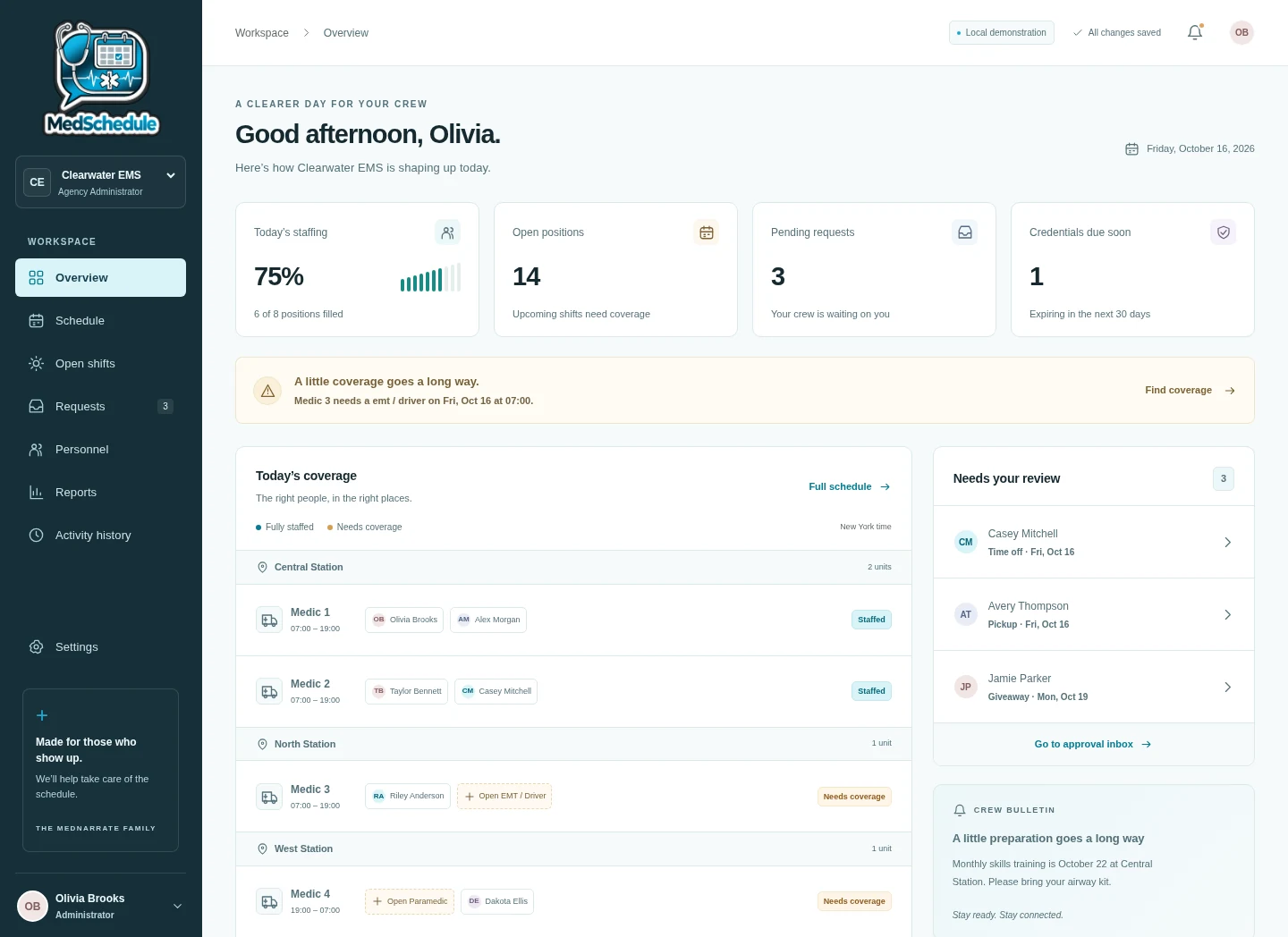
Task: Click the calendar icon beside the date
Action: tap(1131, 148)
